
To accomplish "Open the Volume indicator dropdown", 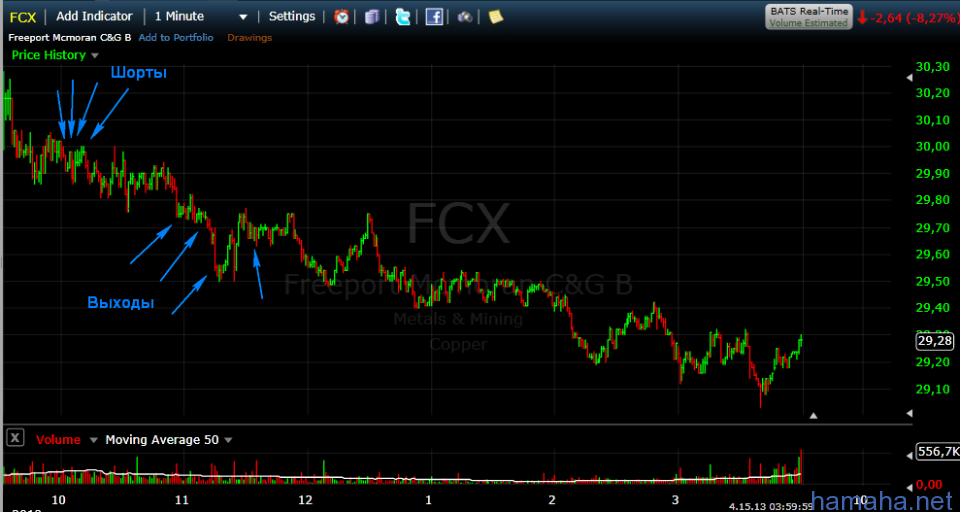I will pyautogui.click(x=94, y=440).
